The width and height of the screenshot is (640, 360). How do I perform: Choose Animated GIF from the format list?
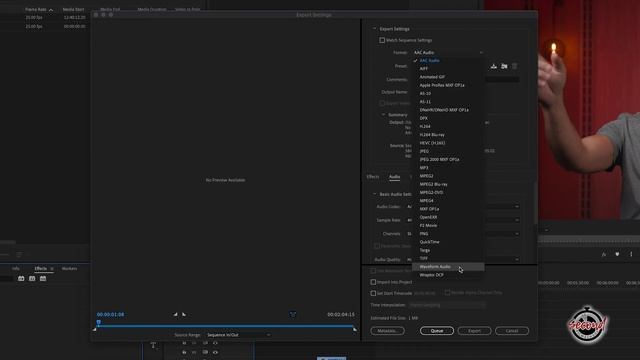pyautogui.click(x=448, y=77)
